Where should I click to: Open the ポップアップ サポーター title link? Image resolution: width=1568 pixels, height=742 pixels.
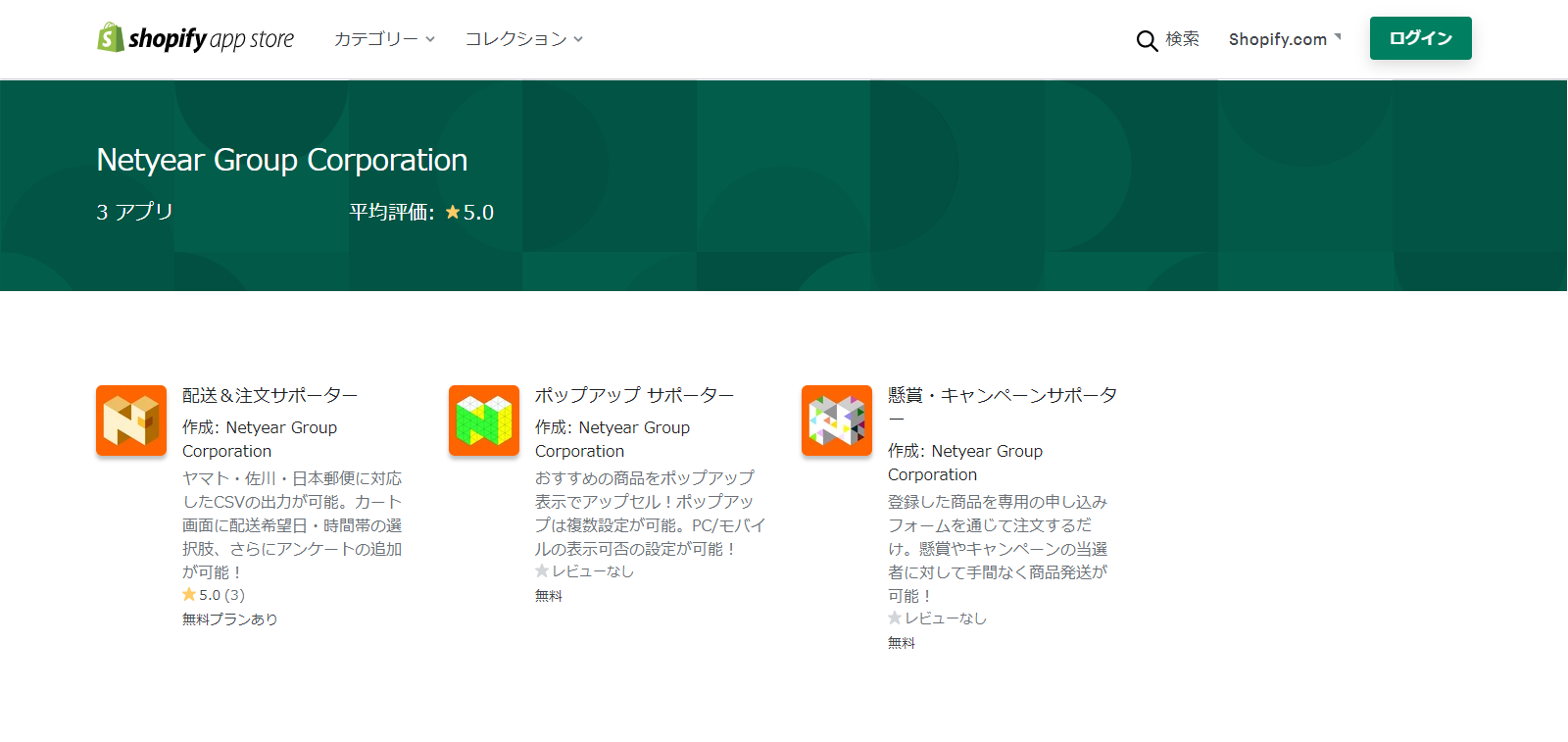[x=634, y=395]
